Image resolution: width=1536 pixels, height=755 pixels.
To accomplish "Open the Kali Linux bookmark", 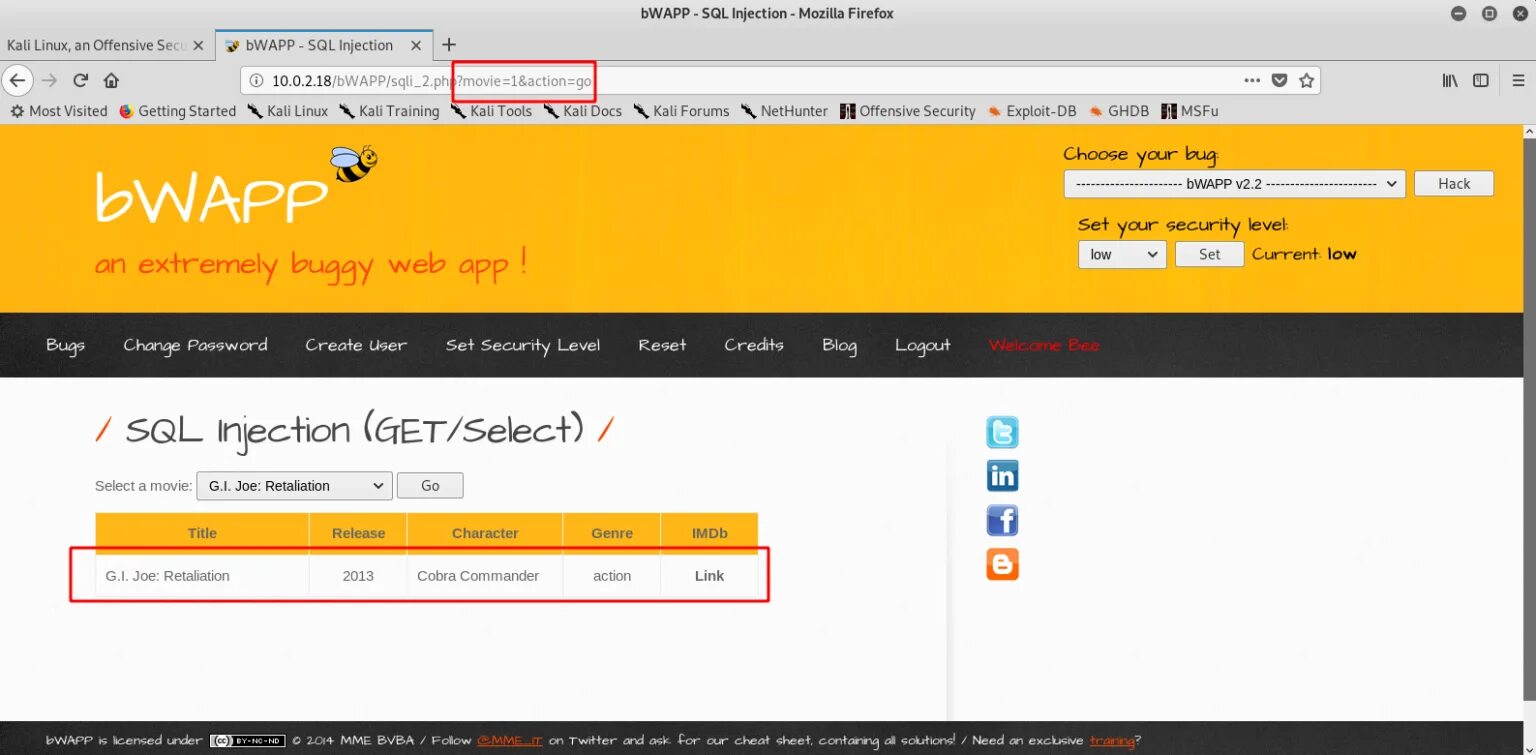I will (288, 111).
